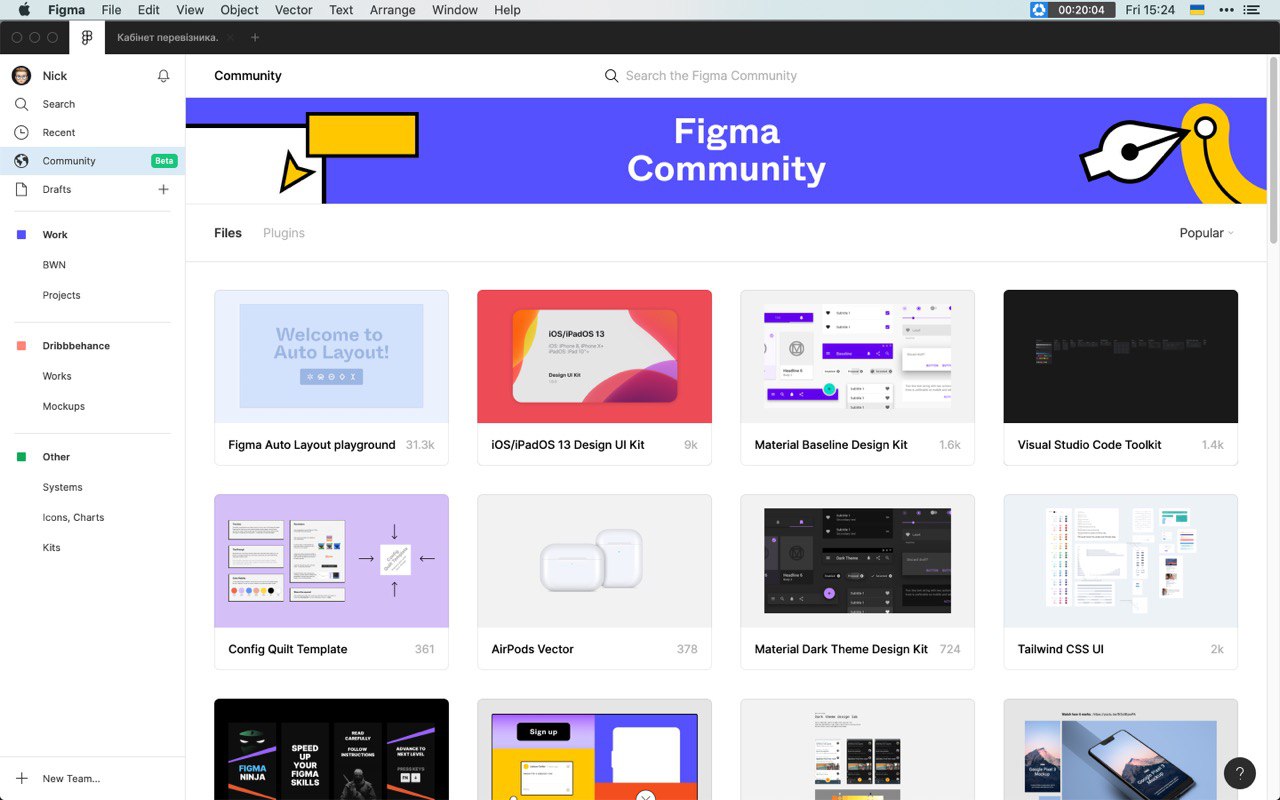Click the Ukrainian flag input source icon

tap(1196, 10)
